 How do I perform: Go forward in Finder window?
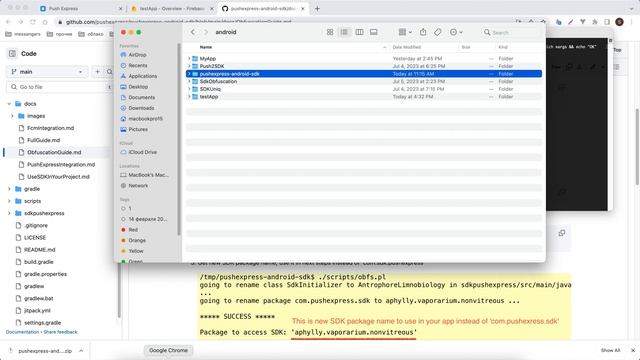click(x=206, y=32)
